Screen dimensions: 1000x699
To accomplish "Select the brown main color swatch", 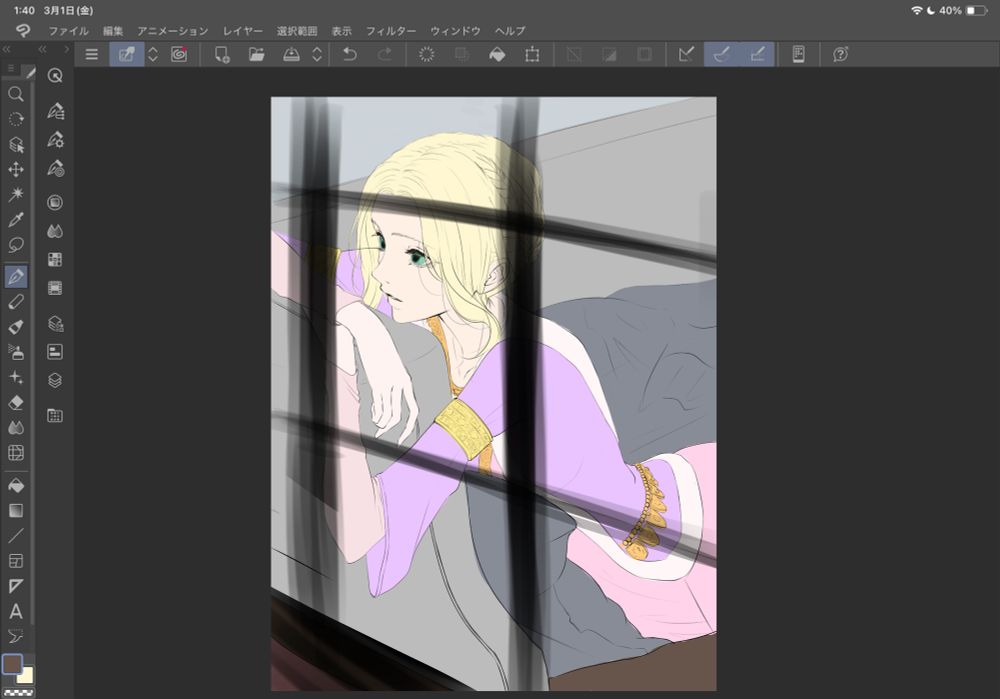I will (11, 664).
